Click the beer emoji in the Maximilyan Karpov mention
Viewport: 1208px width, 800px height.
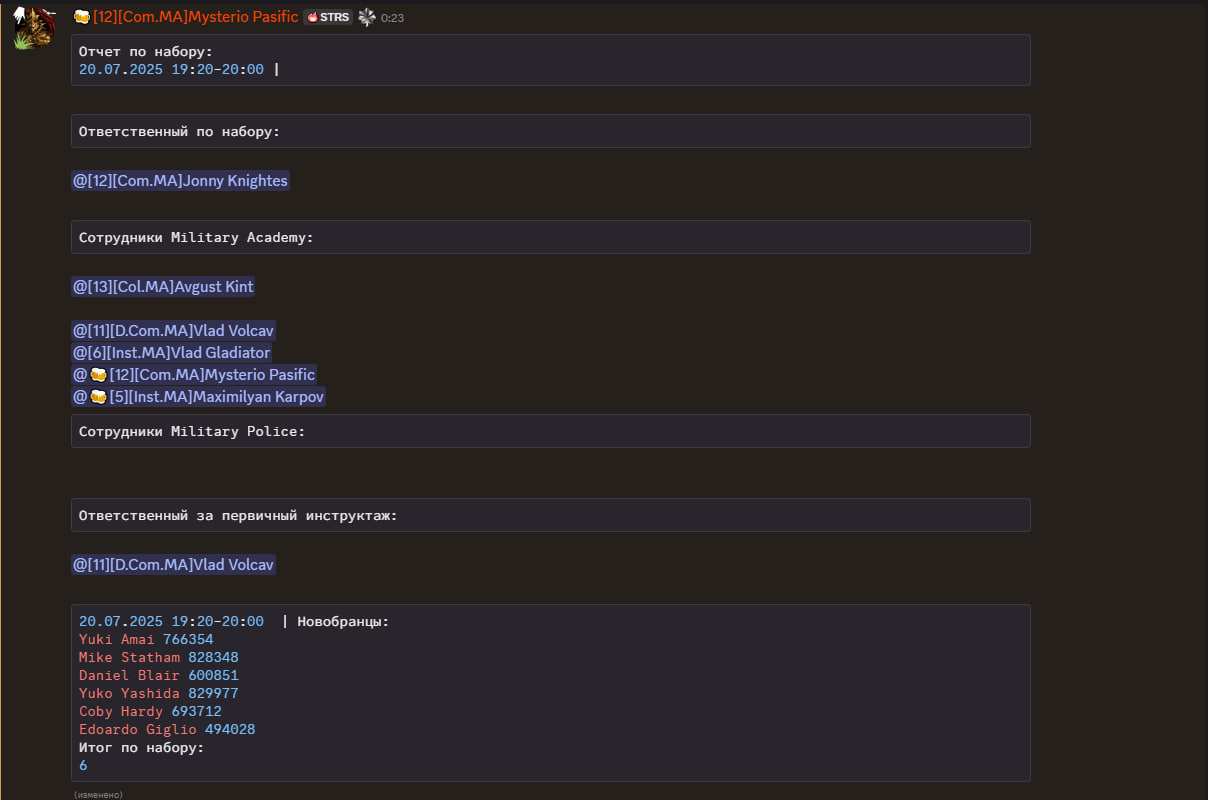tap(98, 397)
